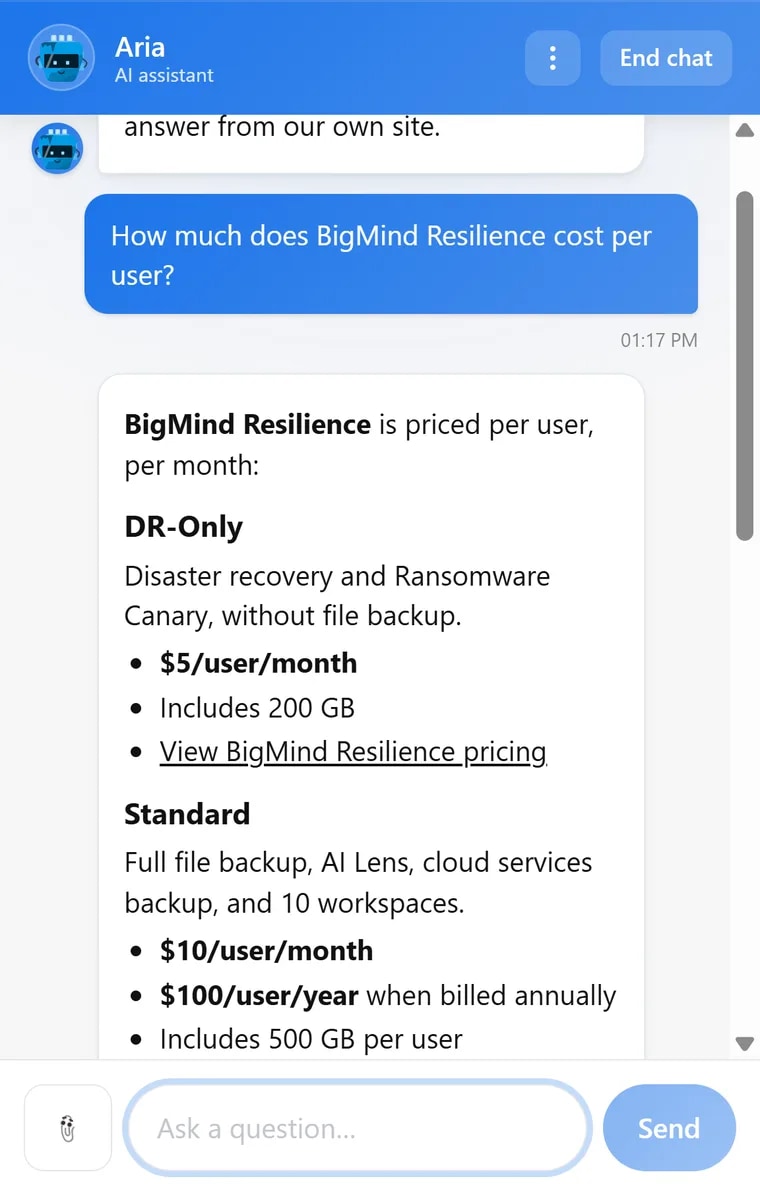The width and height of the screenshot is (760, 1195).
Task: End the chat session
Action: [x=665, y=58]
